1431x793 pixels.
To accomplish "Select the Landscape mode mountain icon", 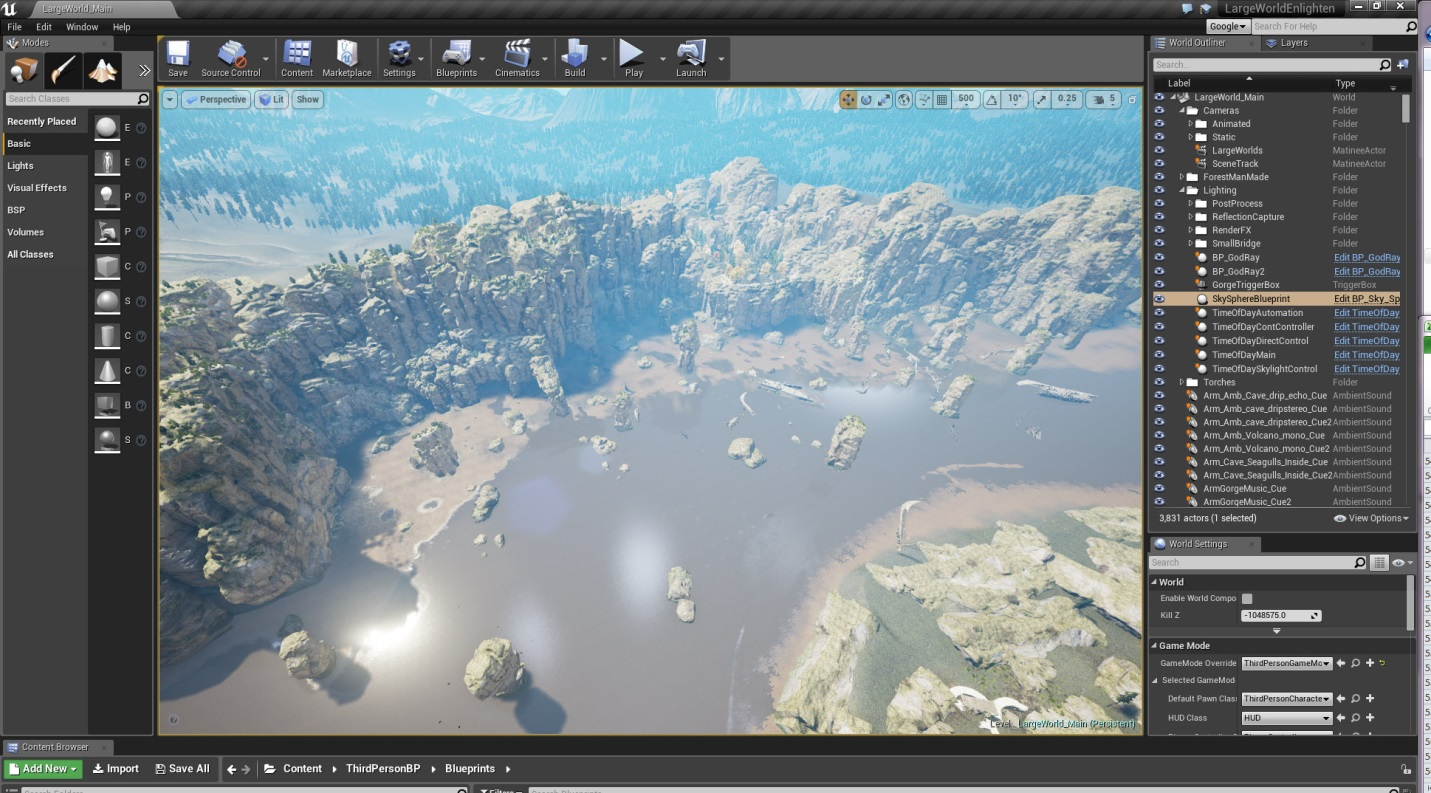I will 102,70.
